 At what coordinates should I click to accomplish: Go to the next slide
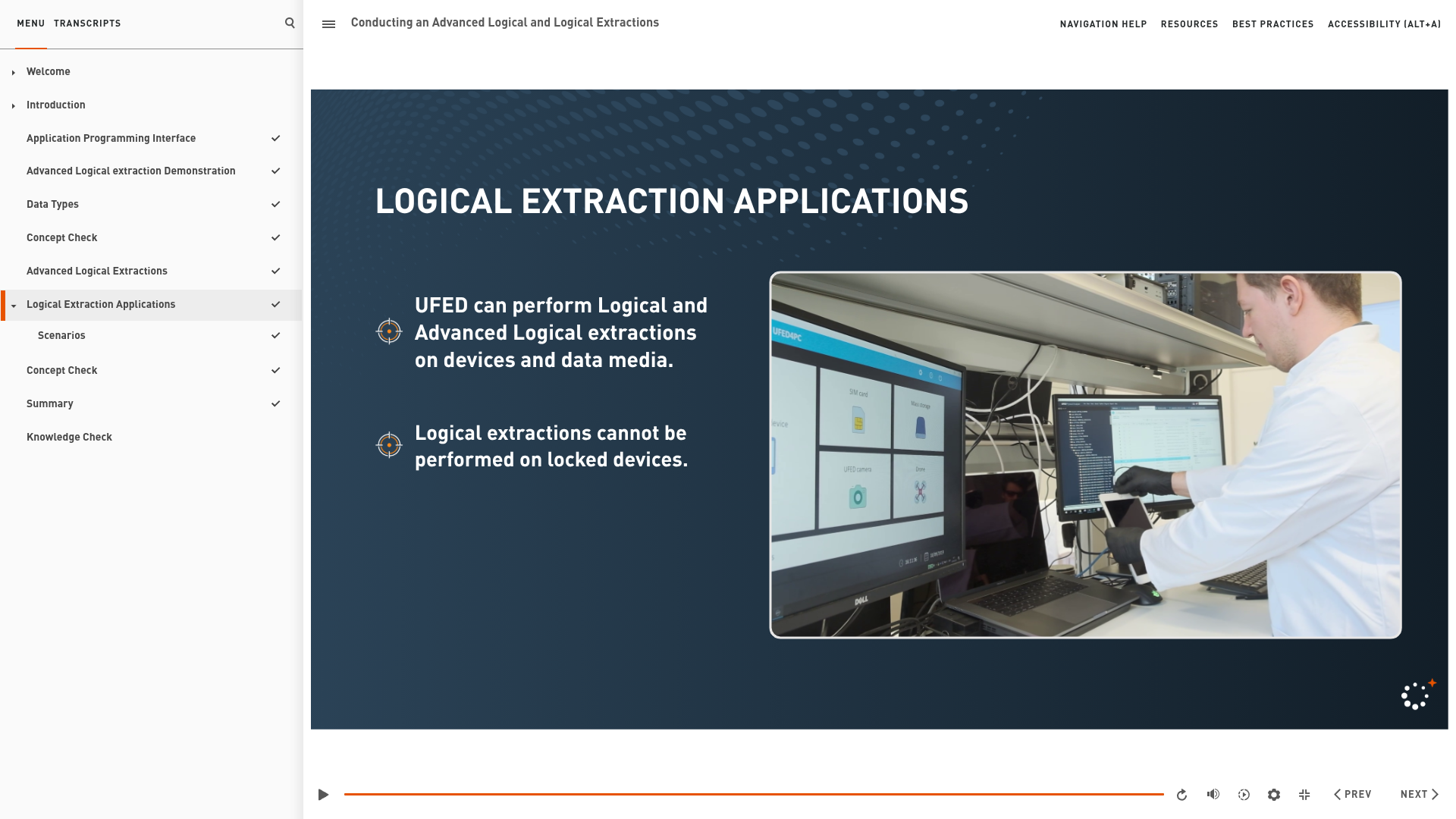(x=1419, y=794)
